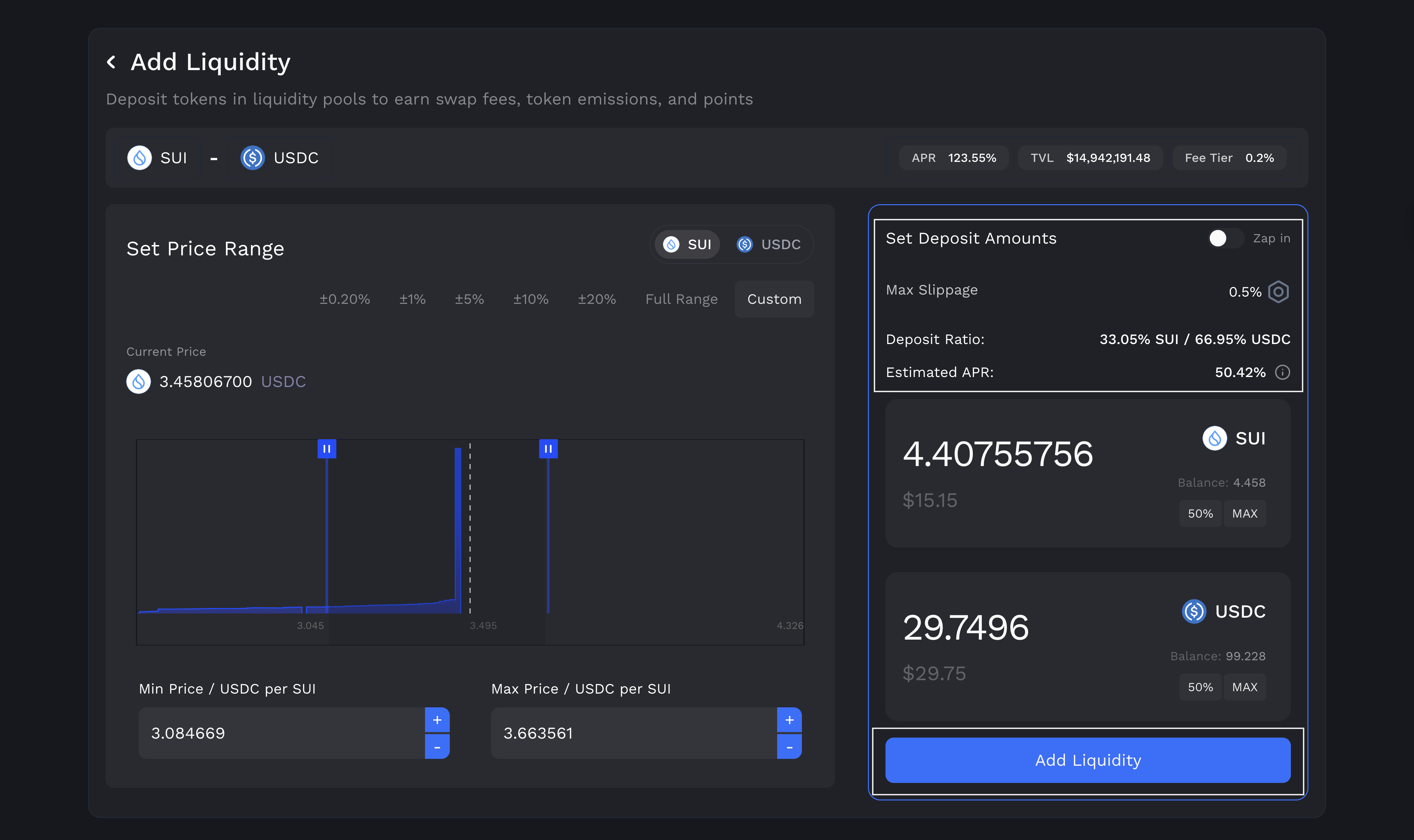Click the SUI balance value 4.458
The image size is (1414, 840).
pos(1249,483)
